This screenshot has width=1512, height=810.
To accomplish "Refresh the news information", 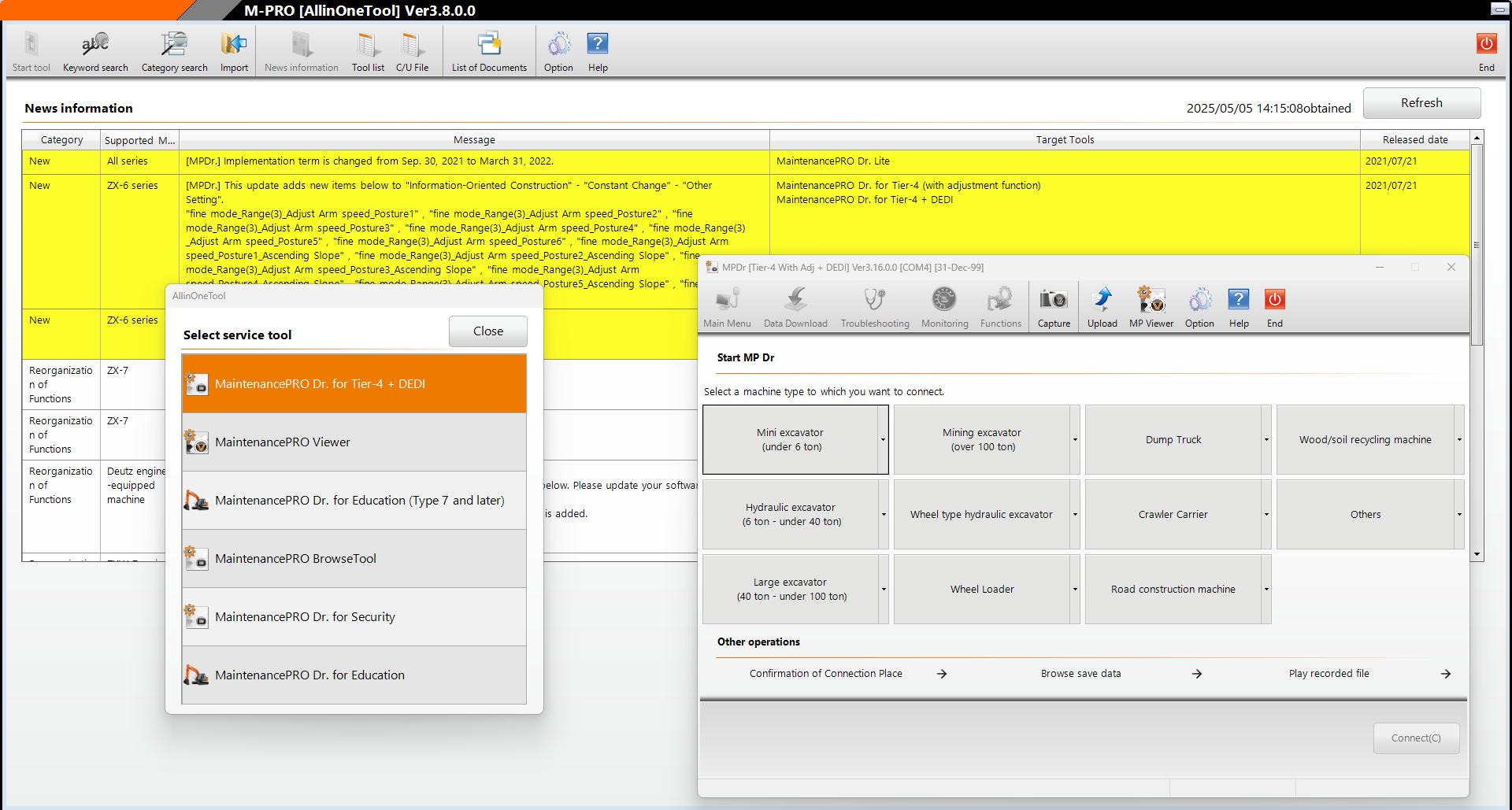I will pyautogui.click(x=1421, y=103).
